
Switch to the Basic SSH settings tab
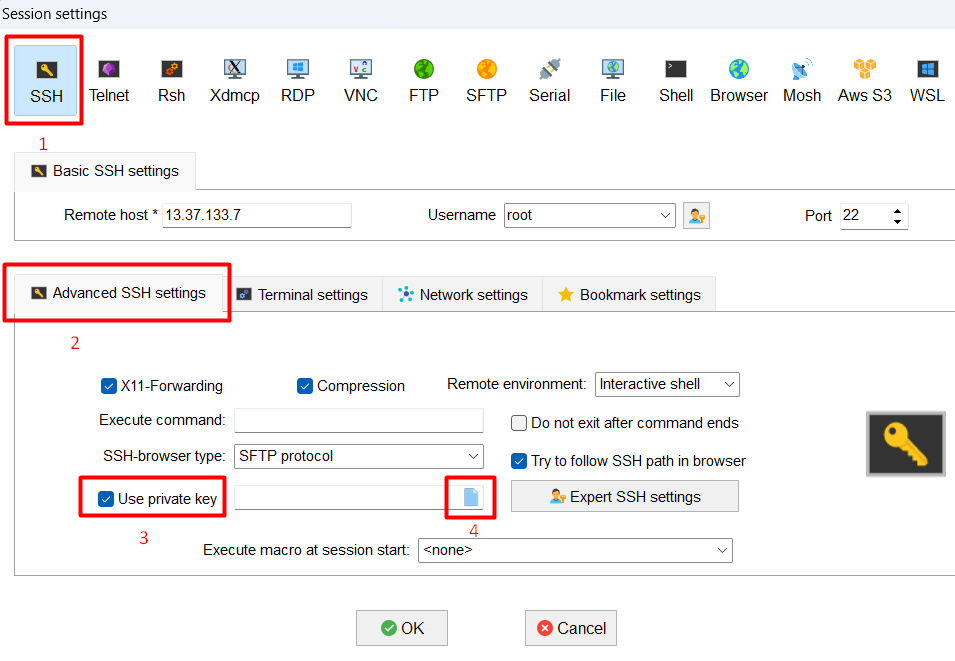(105, 171)
